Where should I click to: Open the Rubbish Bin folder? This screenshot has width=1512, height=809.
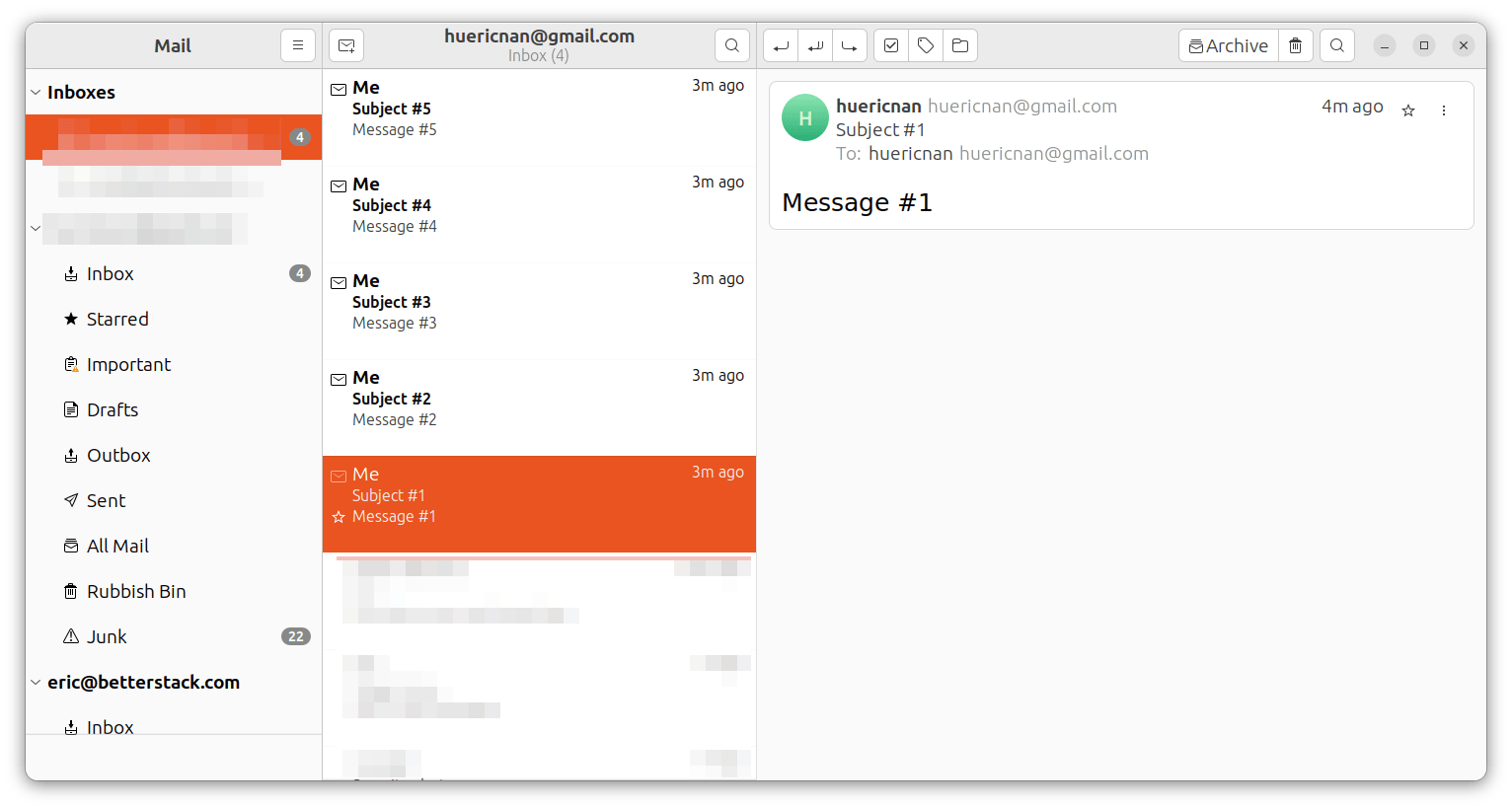point(174,591)
